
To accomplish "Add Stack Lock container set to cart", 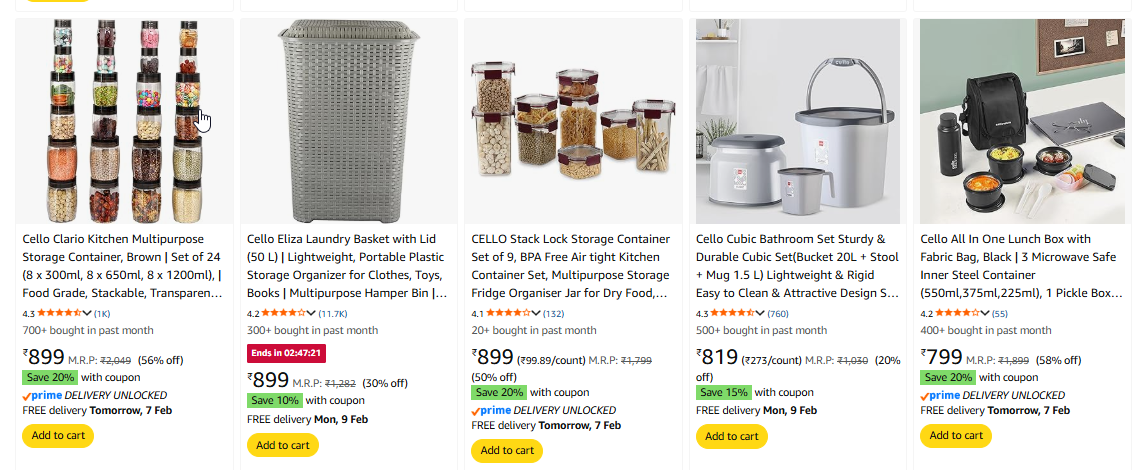I will (507, 450).
